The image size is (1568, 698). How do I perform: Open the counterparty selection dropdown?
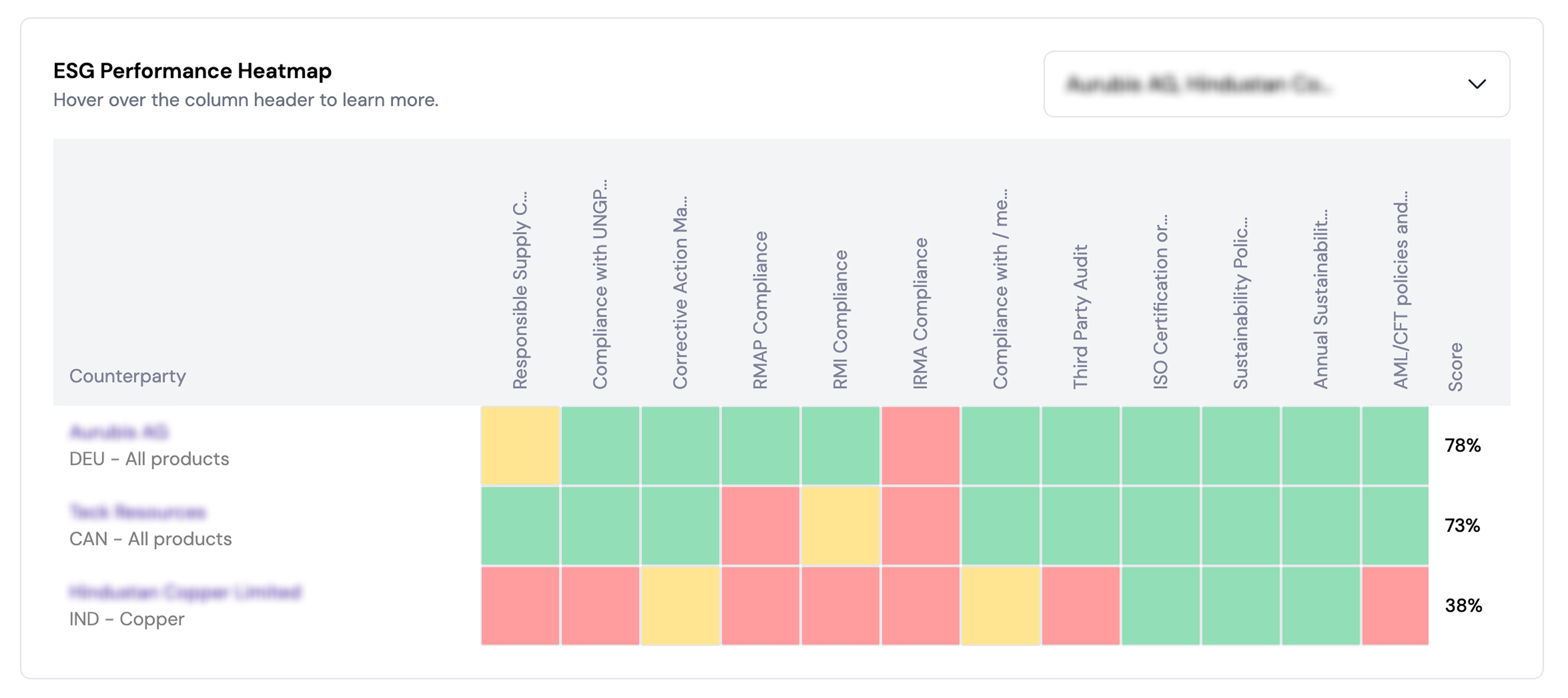pyautogui.click(x=1276, y=84)
